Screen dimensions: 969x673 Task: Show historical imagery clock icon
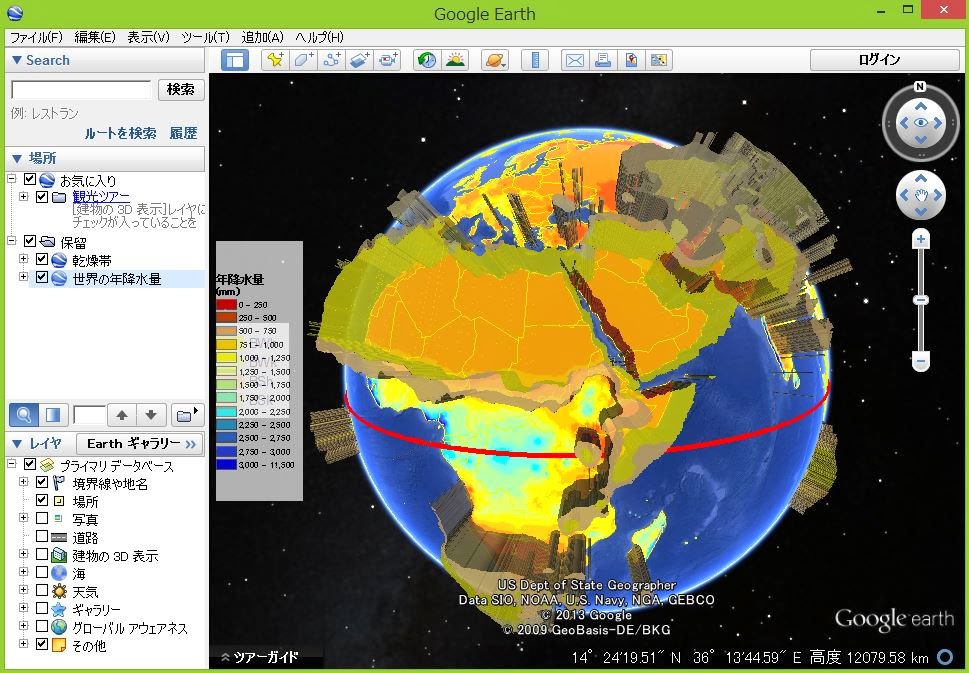pyautogui.click(x=427, y=60)
